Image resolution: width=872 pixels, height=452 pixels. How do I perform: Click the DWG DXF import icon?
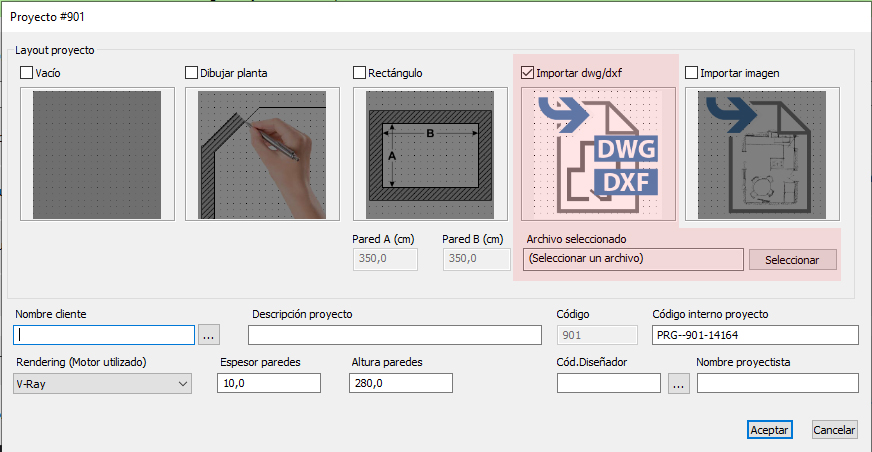[x=598, y=154]
